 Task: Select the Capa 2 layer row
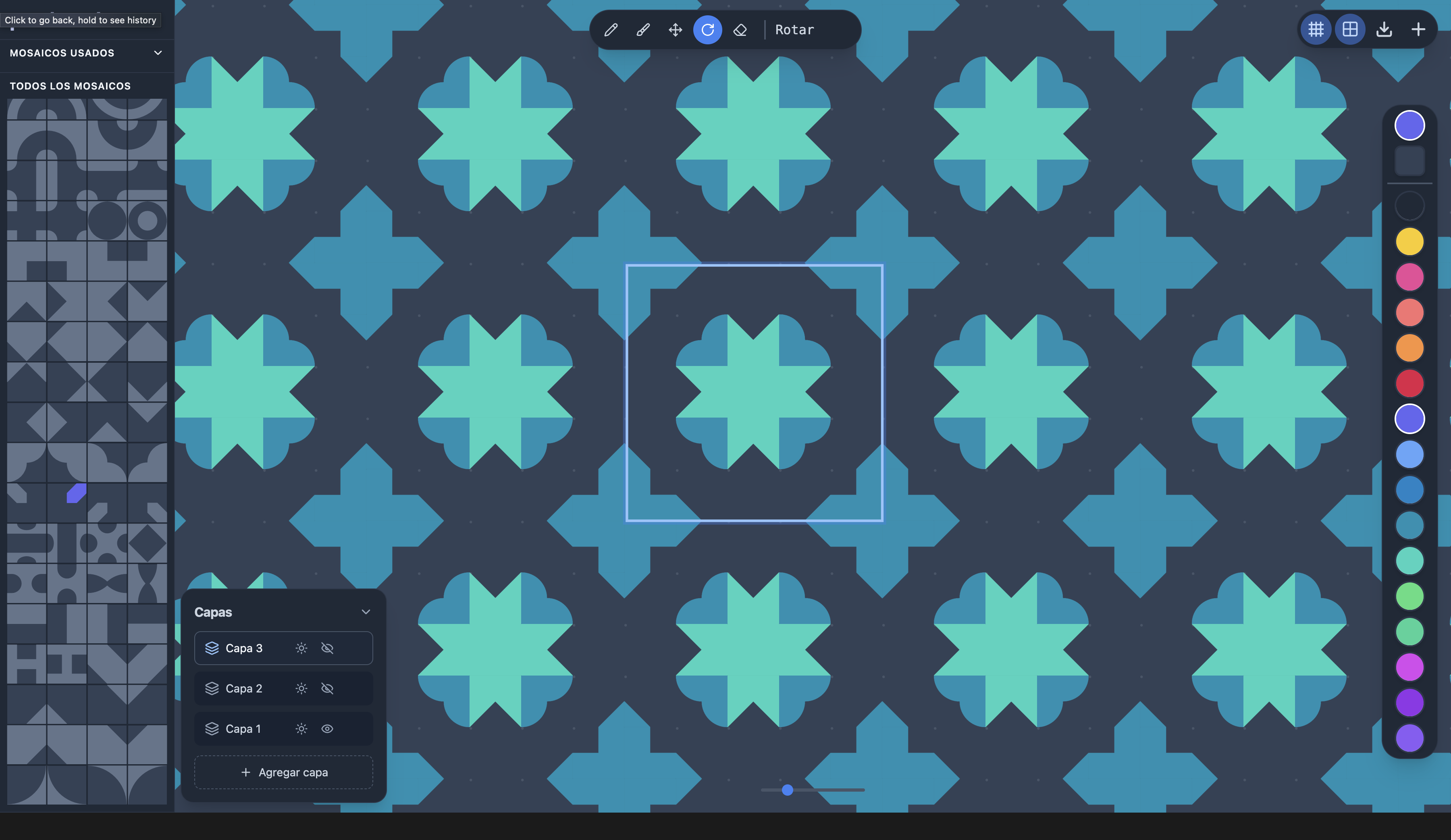point(283,688)
